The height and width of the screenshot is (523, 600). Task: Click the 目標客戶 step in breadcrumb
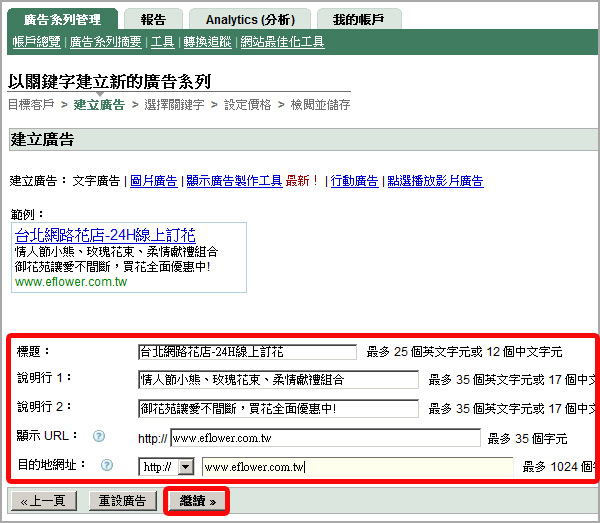(x=31, y=104)
